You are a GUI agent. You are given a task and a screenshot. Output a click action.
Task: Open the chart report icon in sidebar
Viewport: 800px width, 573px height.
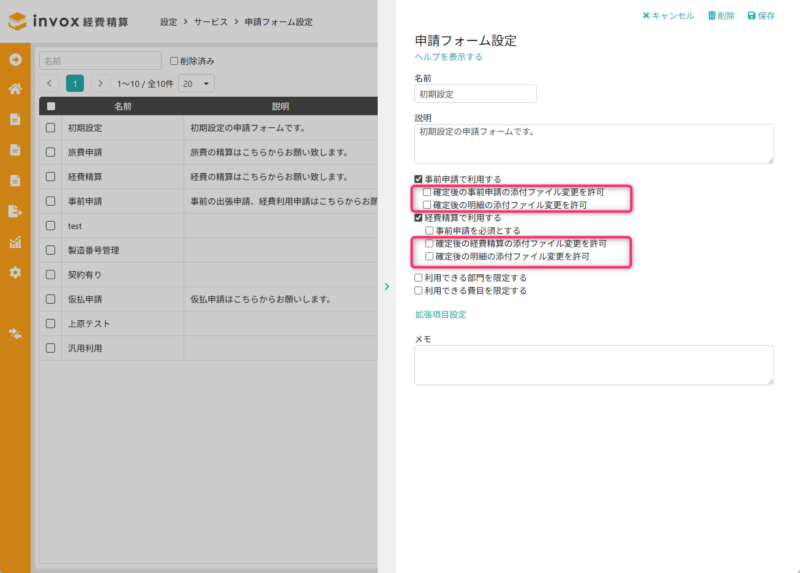[15, 242]
